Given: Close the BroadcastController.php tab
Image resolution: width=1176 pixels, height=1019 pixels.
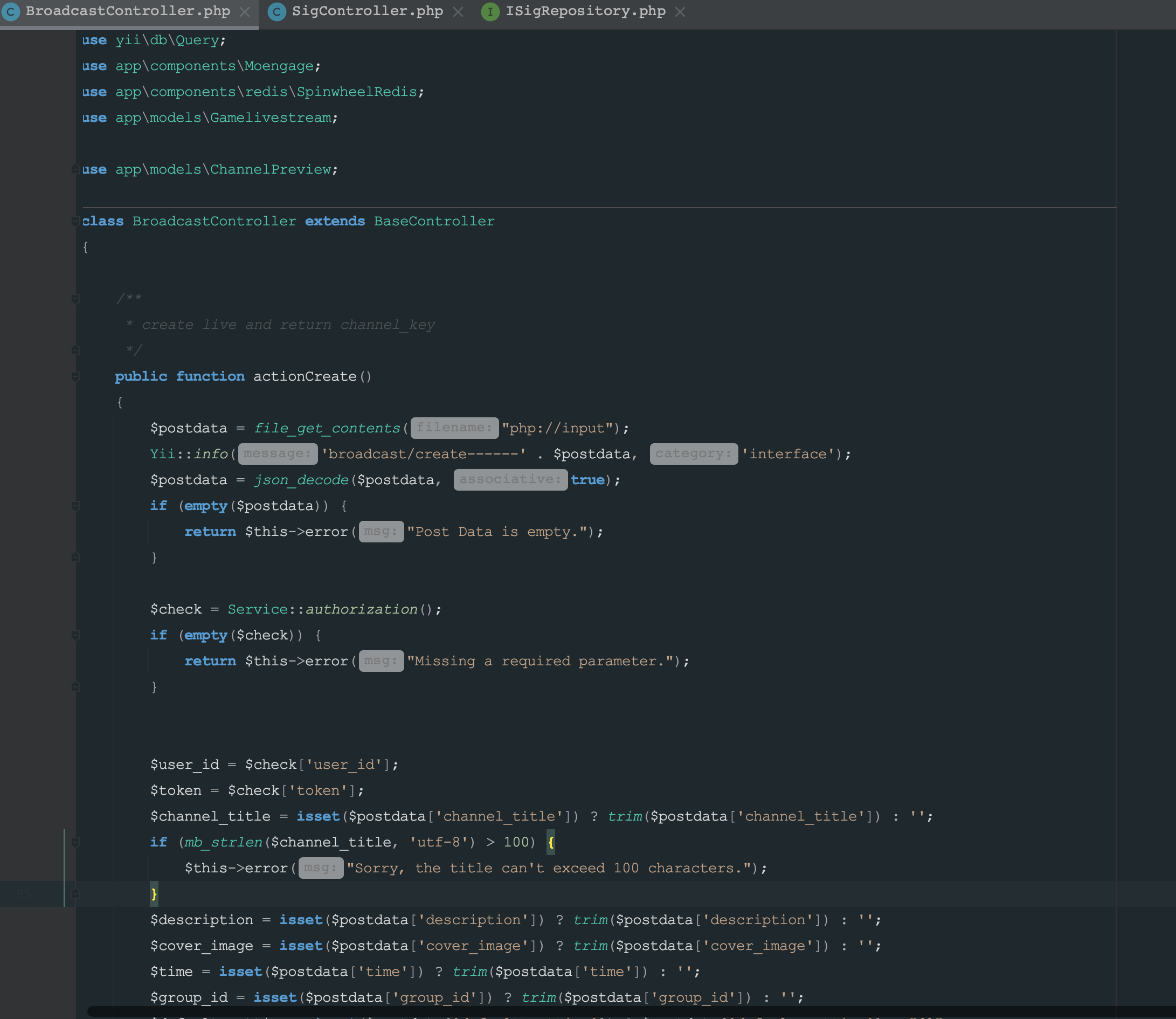Looking at the screenshot, I should pos(244,11).
